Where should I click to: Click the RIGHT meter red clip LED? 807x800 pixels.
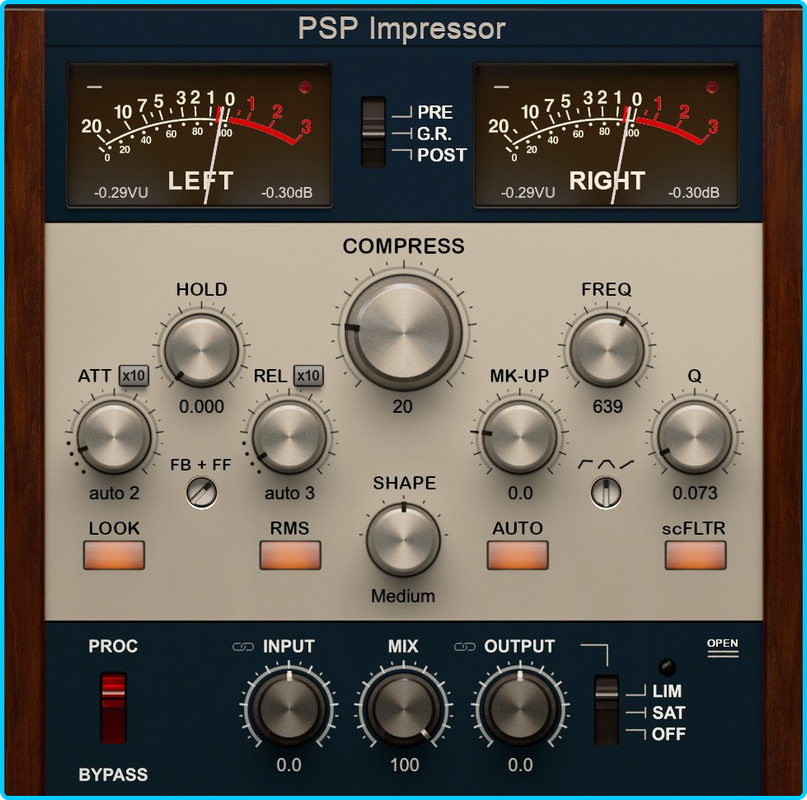[x=712, y=87]
